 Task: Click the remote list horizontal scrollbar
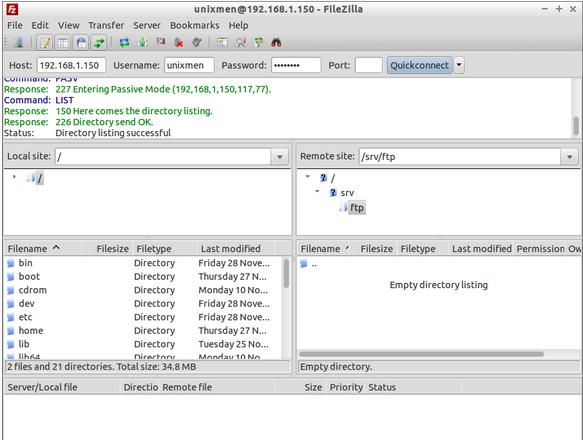(421, 354)
